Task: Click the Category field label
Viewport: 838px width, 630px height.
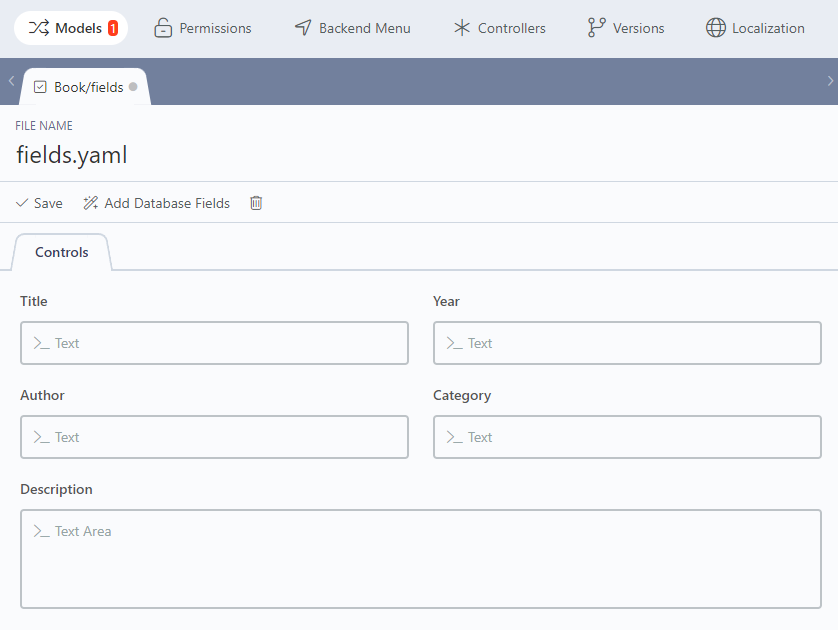Action: [462, 395]
